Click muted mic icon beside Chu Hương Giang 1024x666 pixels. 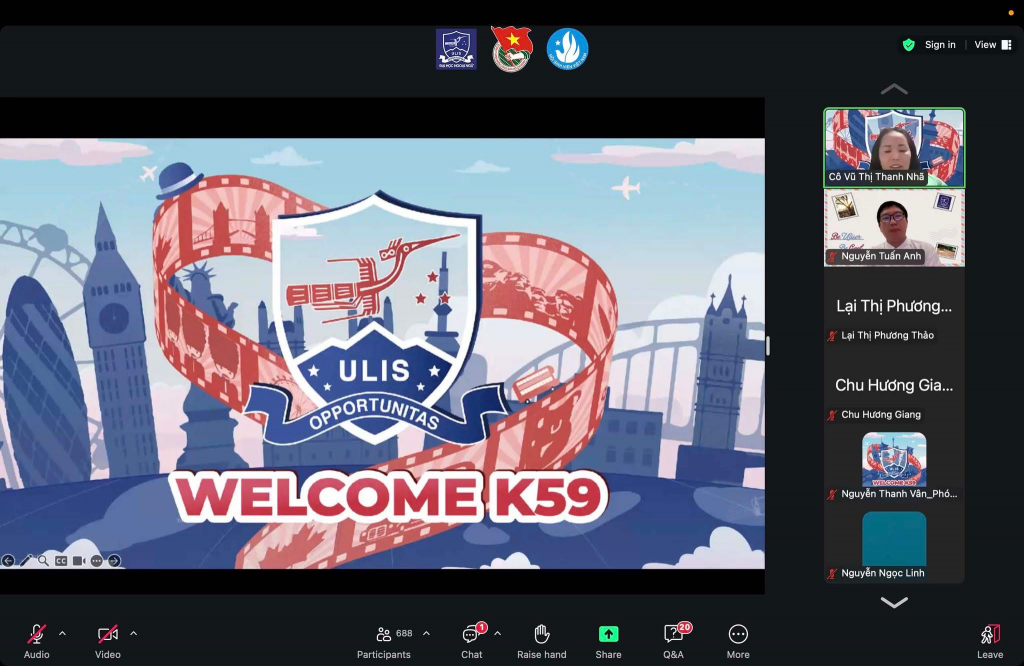(833, 415)
